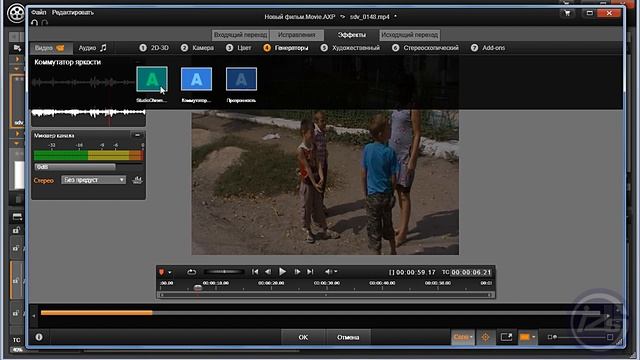Open the Add-ons effects category
Screen dimensions: 640x360
pyautogui.click(x=488, y=48)
